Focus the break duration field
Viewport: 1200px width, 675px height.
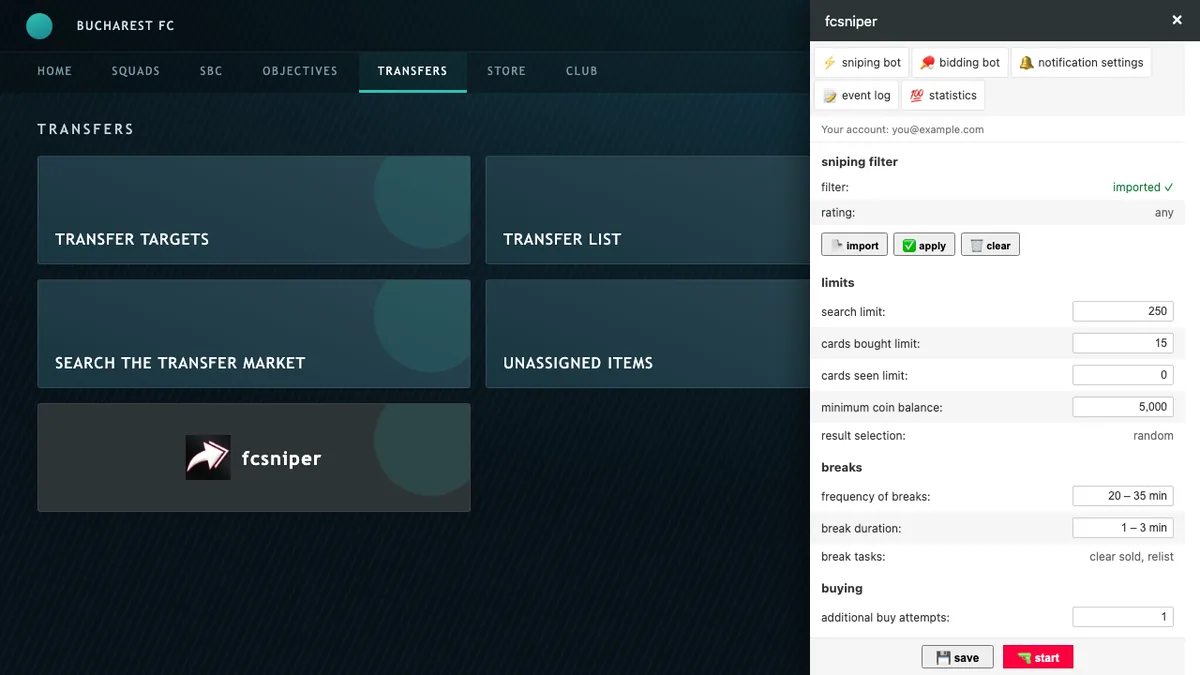pyautogui.click(x=1123, y=527)
